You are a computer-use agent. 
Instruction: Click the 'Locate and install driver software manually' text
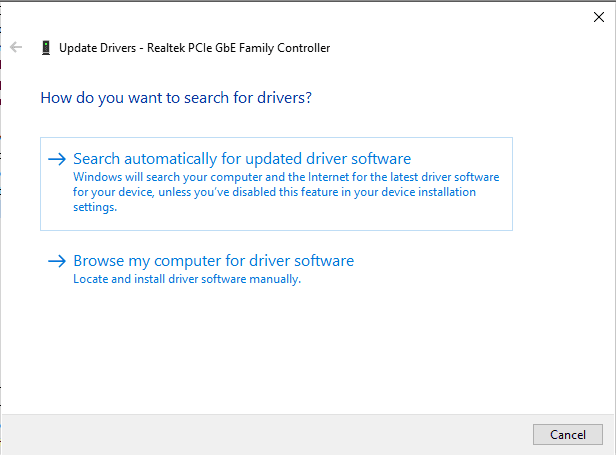(187, 279)
